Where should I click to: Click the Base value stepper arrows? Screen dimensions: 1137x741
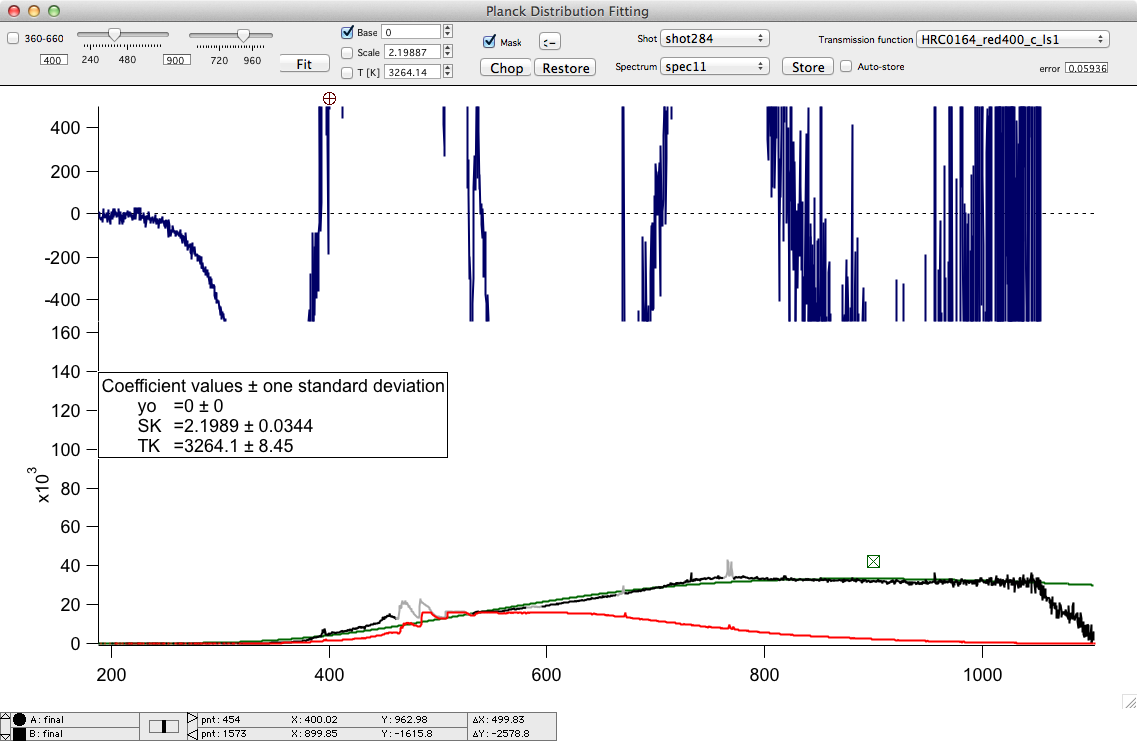coord(447,32)
